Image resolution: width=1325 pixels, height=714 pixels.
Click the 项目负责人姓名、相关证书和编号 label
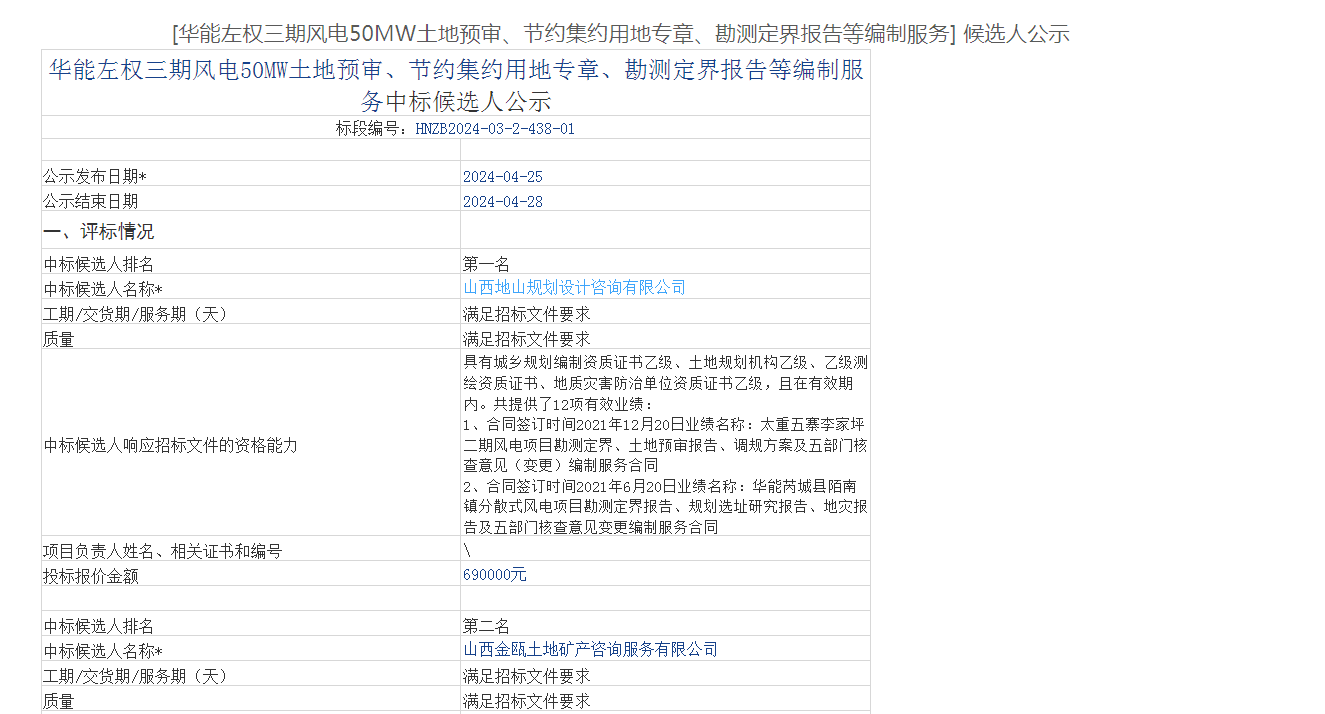163,552
